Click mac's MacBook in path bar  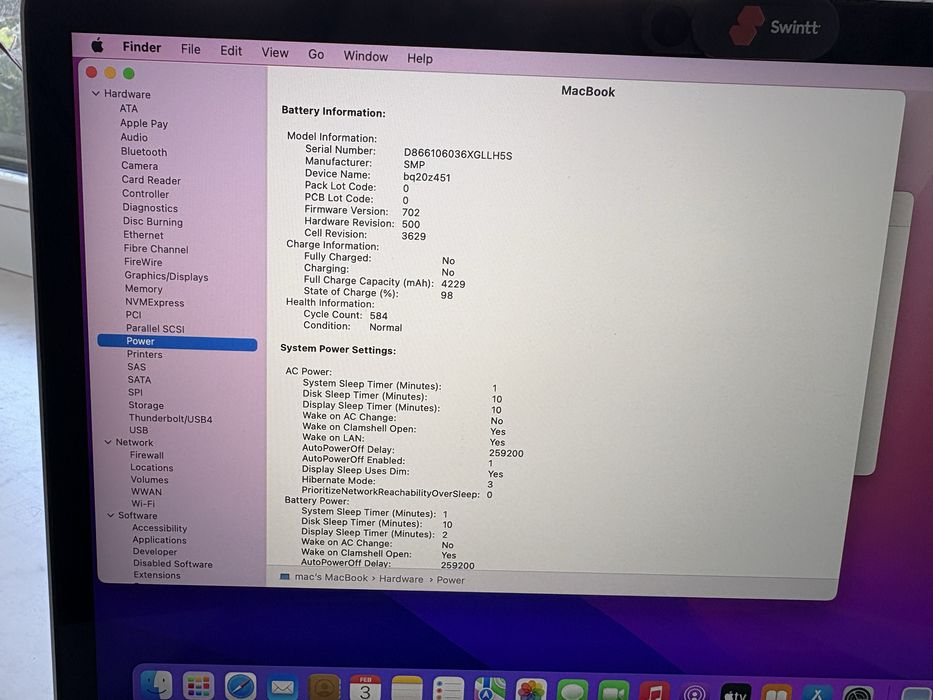pyautogui.click(x=331, y=577)
